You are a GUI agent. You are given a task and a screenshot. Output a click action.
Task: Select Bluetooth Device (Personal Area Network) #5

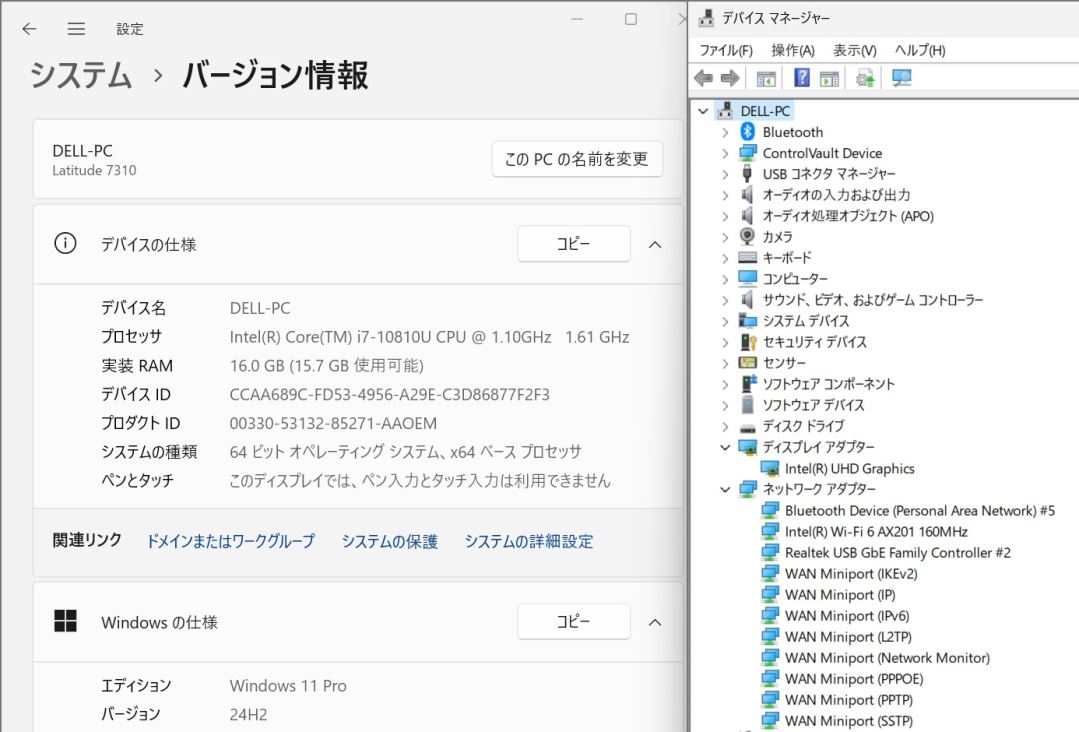point(919,510)
